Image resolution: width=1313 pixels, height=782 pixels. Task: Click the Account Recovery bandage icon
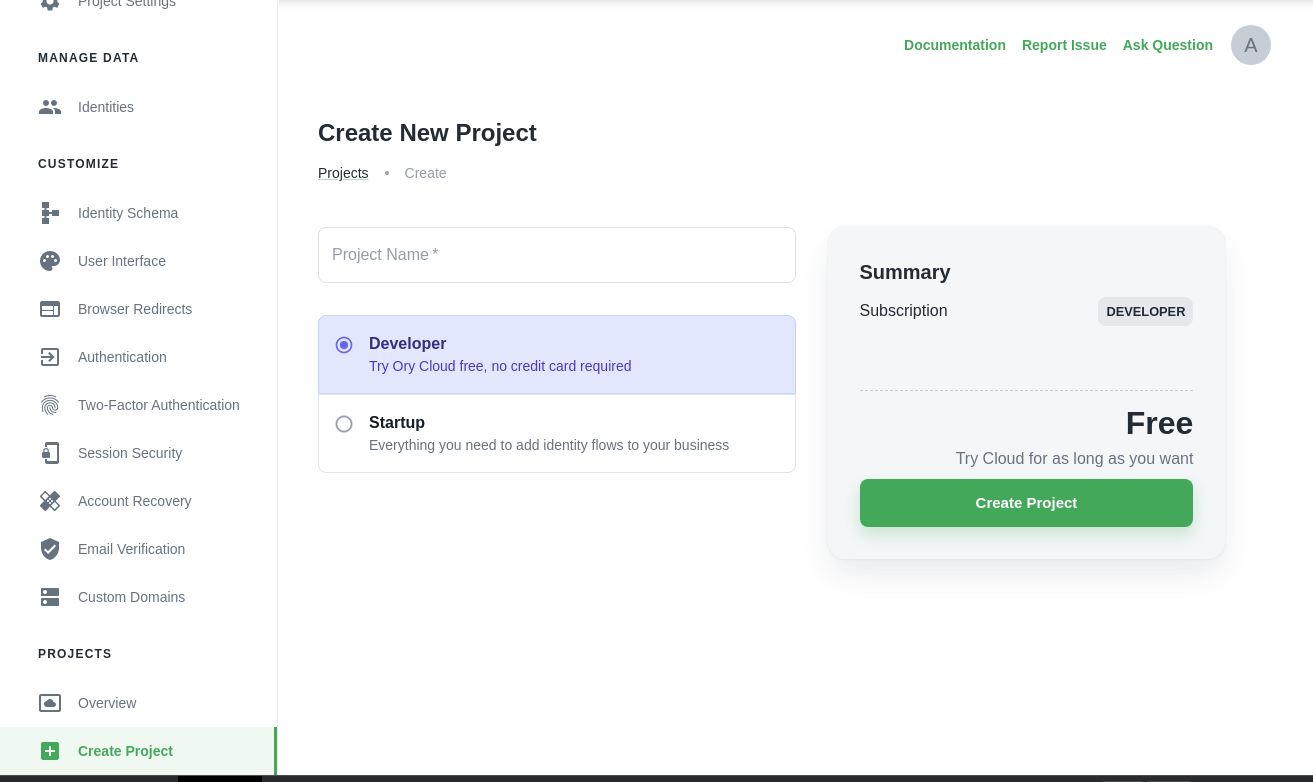point(50,501)
